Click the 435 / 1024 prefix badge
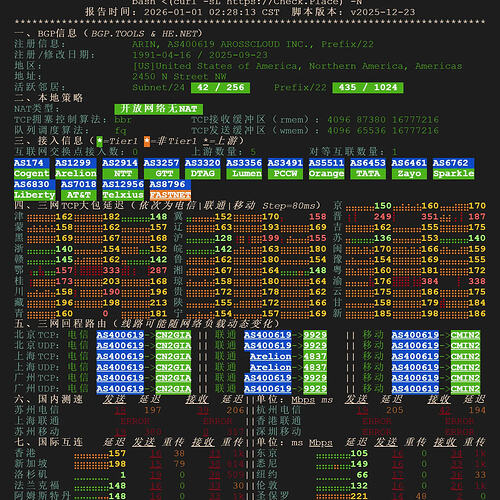 click(368, 88)
